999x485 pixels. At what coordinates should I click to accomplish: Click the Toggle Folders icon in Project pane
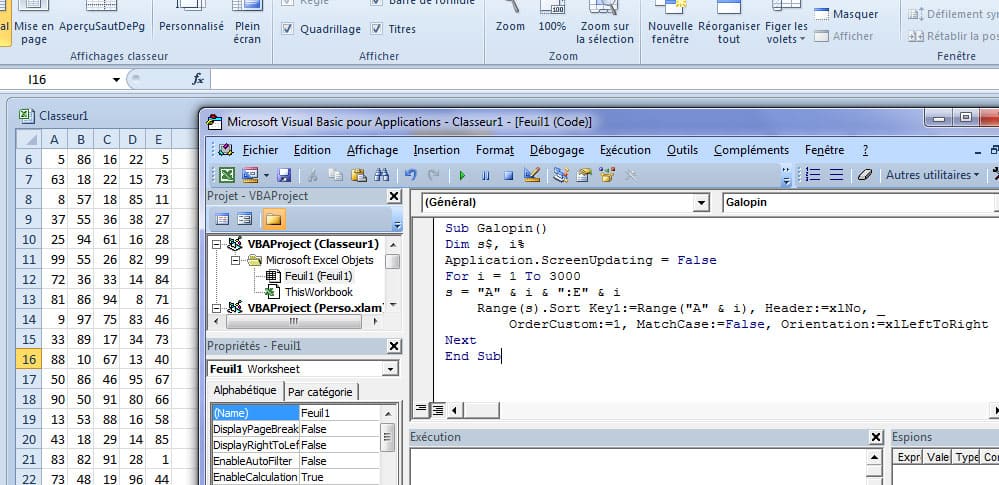[273, 219]
